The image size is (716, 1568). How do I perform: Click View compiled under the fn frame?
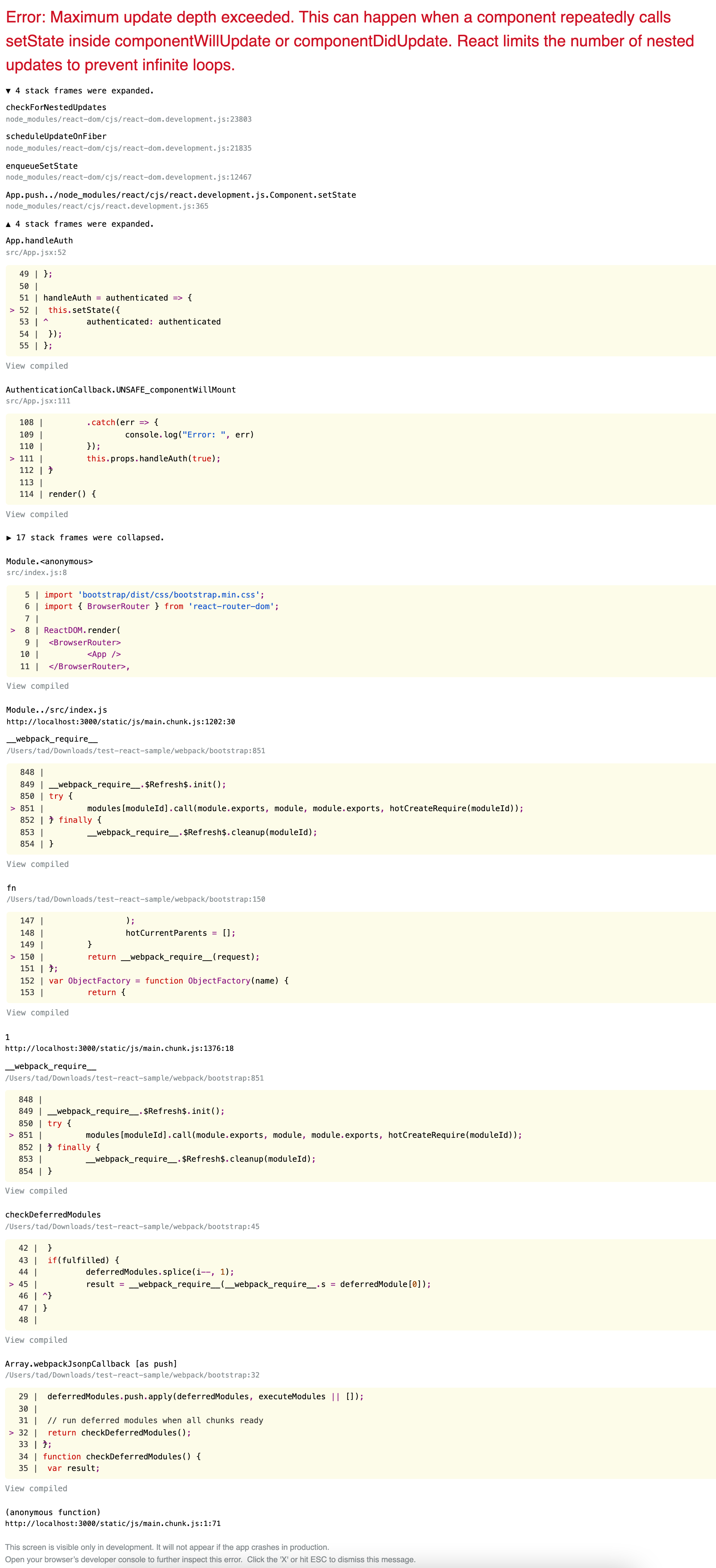pos(36,1012)
